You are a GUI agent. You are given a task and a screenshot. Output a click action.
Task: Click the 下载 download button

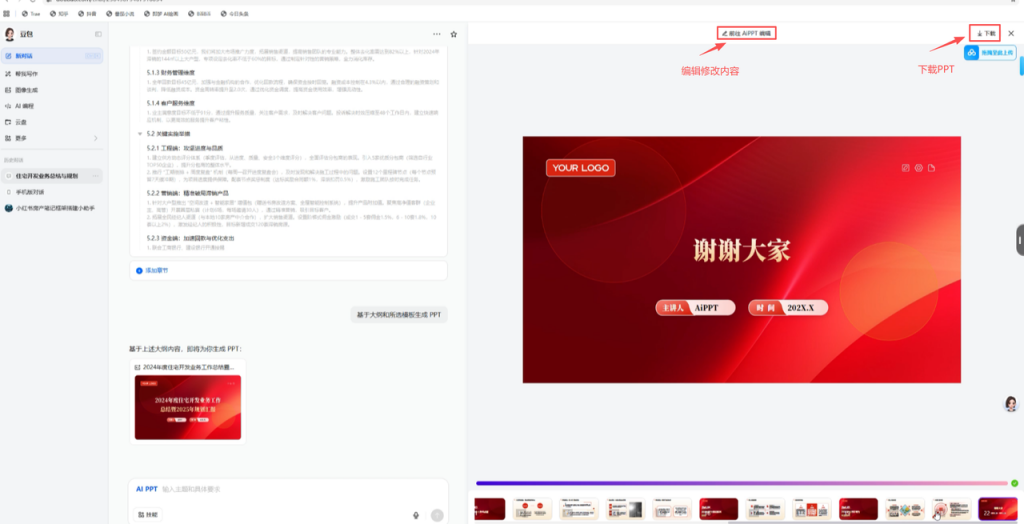(985, 33)
